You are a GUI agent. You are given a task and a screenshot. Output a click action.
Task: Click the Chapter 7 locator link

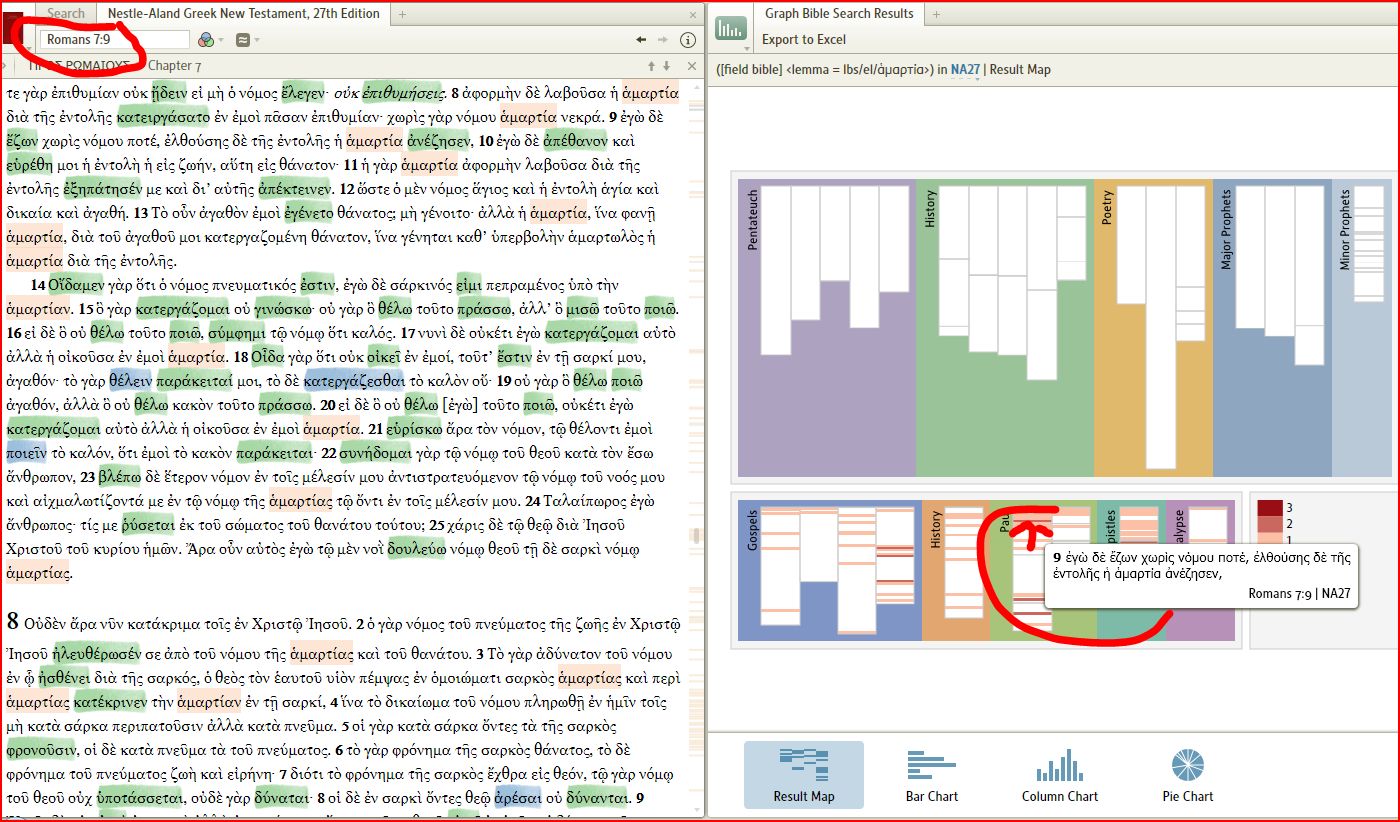175,66
